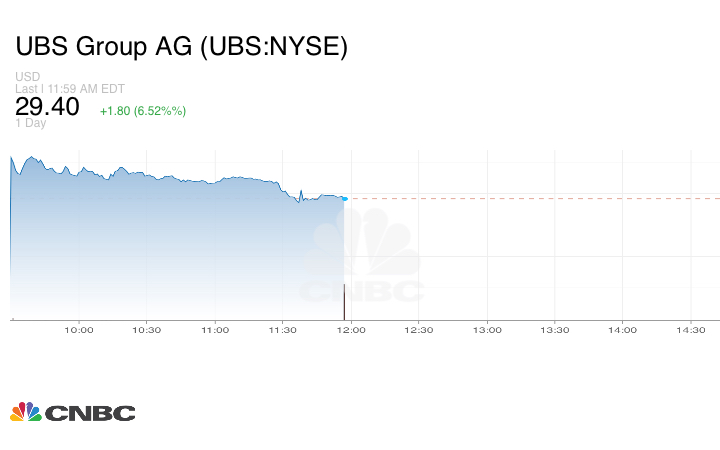720x450 pixels.
Task: Click the blue current-price dot on the chart
Action: [x=345, y=199]
